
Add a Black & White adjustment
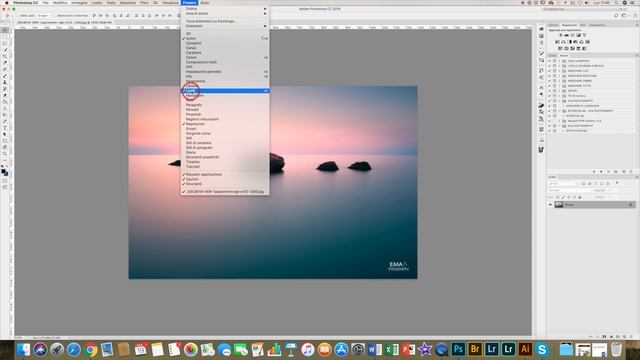tap(569, 42)
